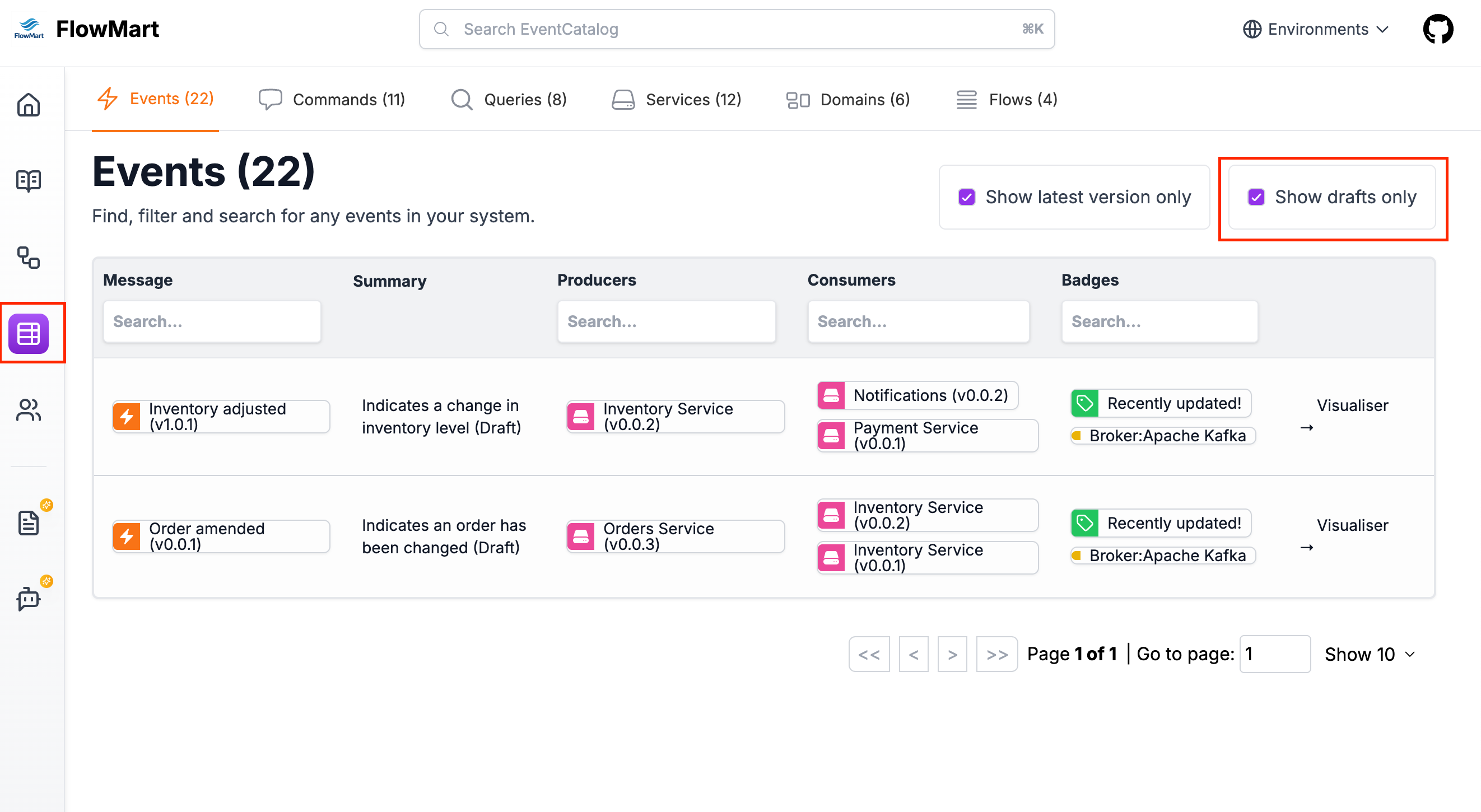Open the documentation book icon in sidebar
This screenshot has width=1481, height=812.
28,180
